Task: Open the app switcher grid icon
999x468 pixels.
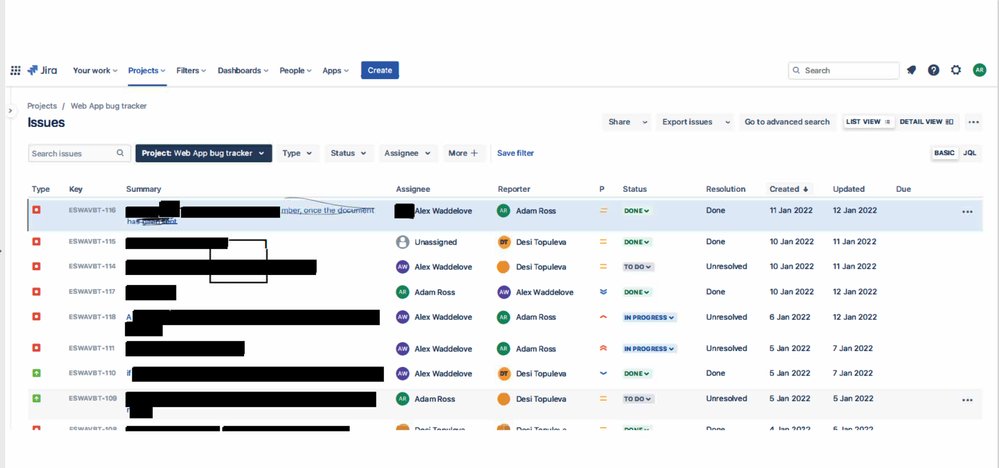Action: click(15, 70)
